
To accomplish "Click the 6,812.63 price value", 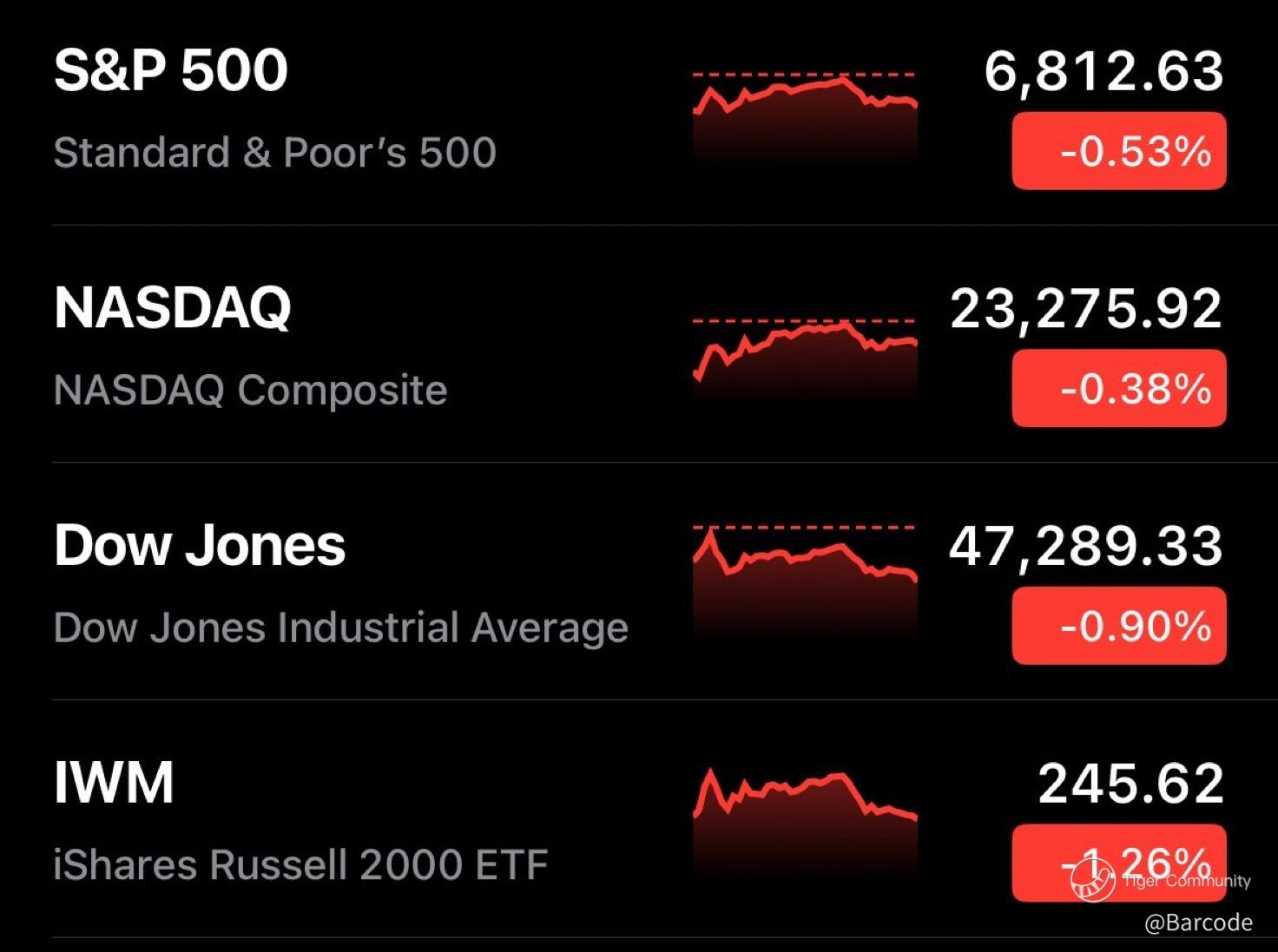I will pyautogui.click(x=1103, y=71).
